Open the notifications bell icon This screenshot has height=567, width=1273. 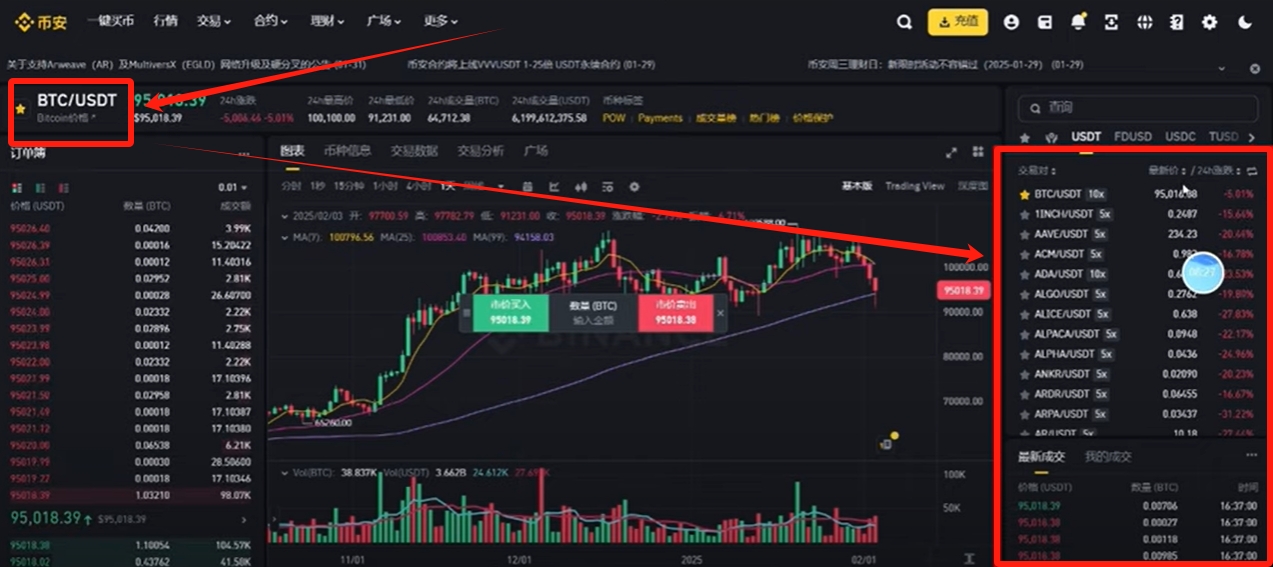click(x=1078, y=22)
